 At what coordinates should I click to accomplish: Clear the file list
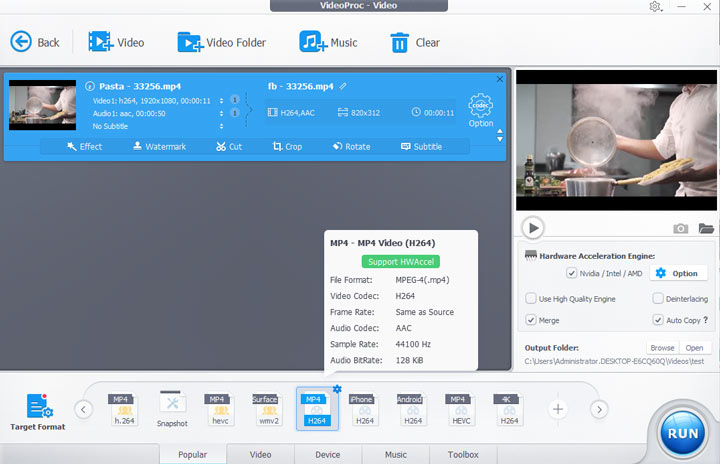click(x=415, y=42)
